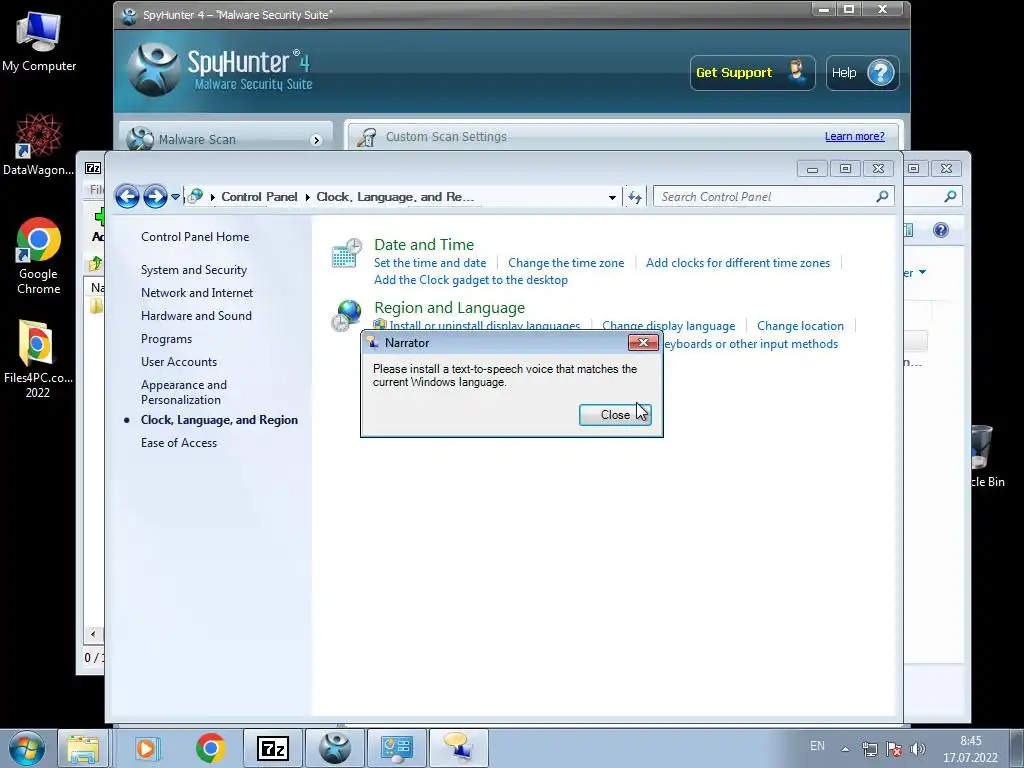The width and height of the screenshot is (1024, 768).
Task: Select Clock, Language, and Region breadcrumb
Action: coord(395,197)
